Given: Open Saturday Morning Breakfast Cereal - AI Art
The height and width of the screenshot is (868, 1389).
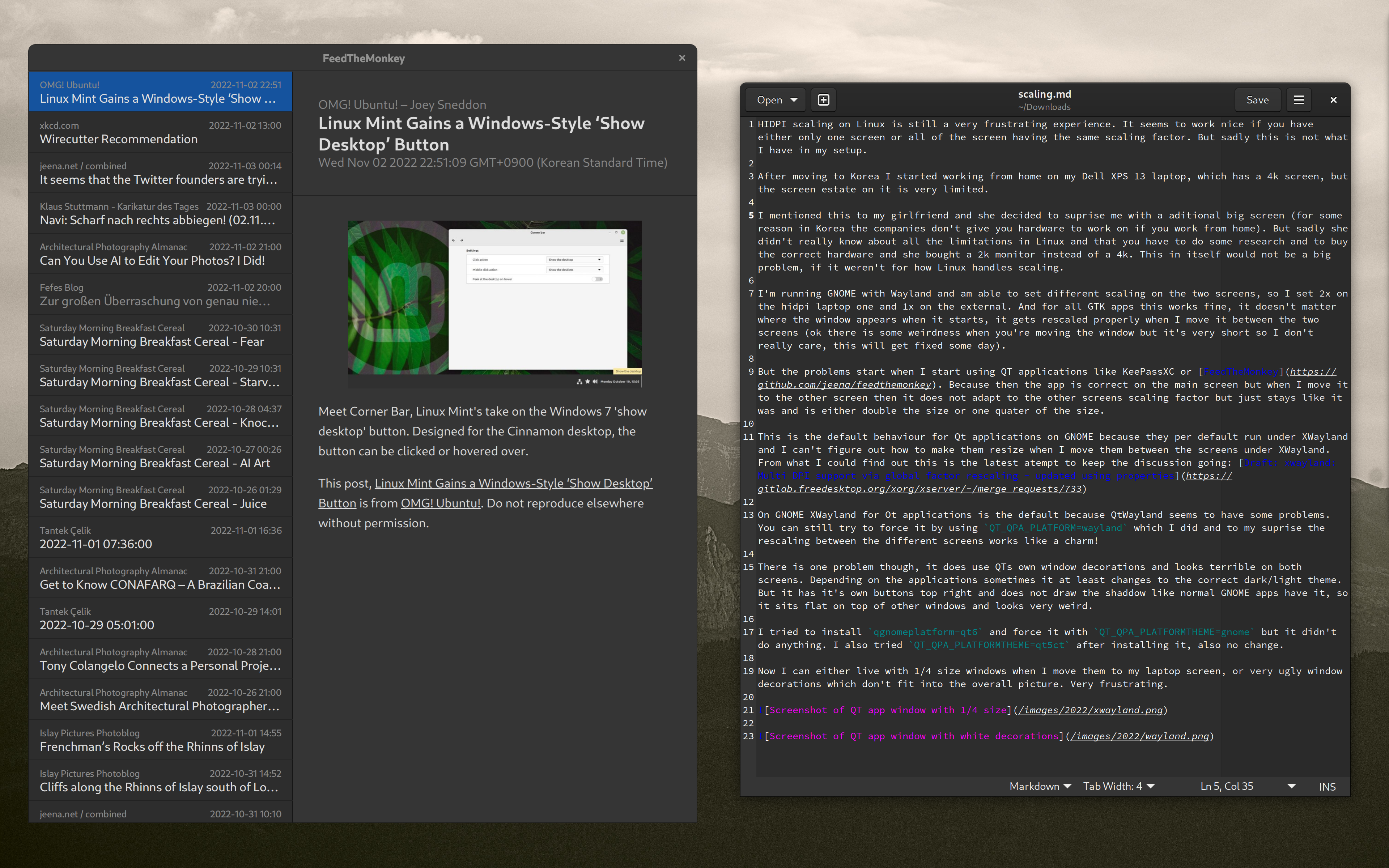Looking at the screenshot, I should [x=160, y=456].
